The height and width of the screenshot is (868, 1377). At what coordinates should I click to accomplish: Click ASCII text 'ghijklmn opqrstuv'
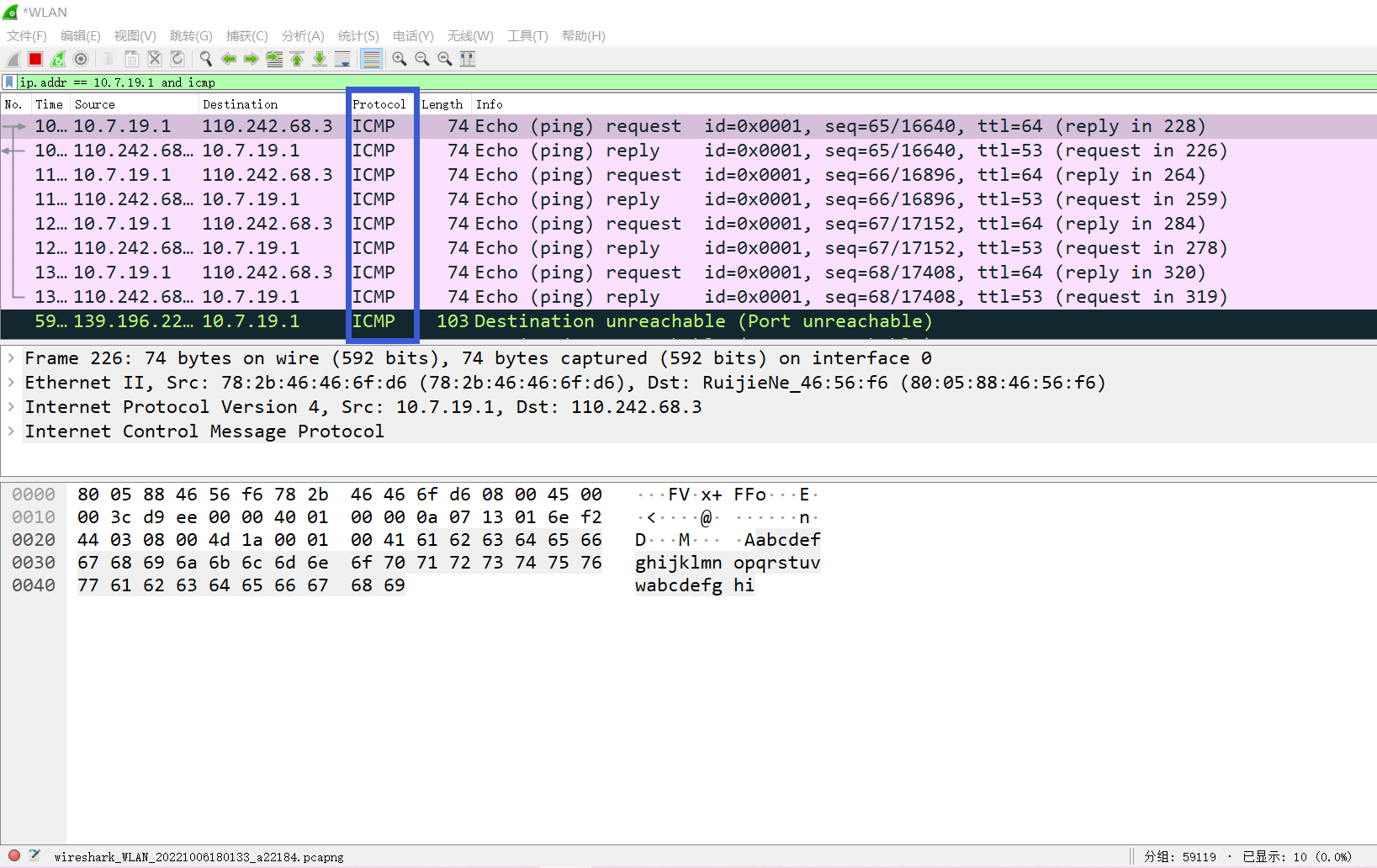728,563
